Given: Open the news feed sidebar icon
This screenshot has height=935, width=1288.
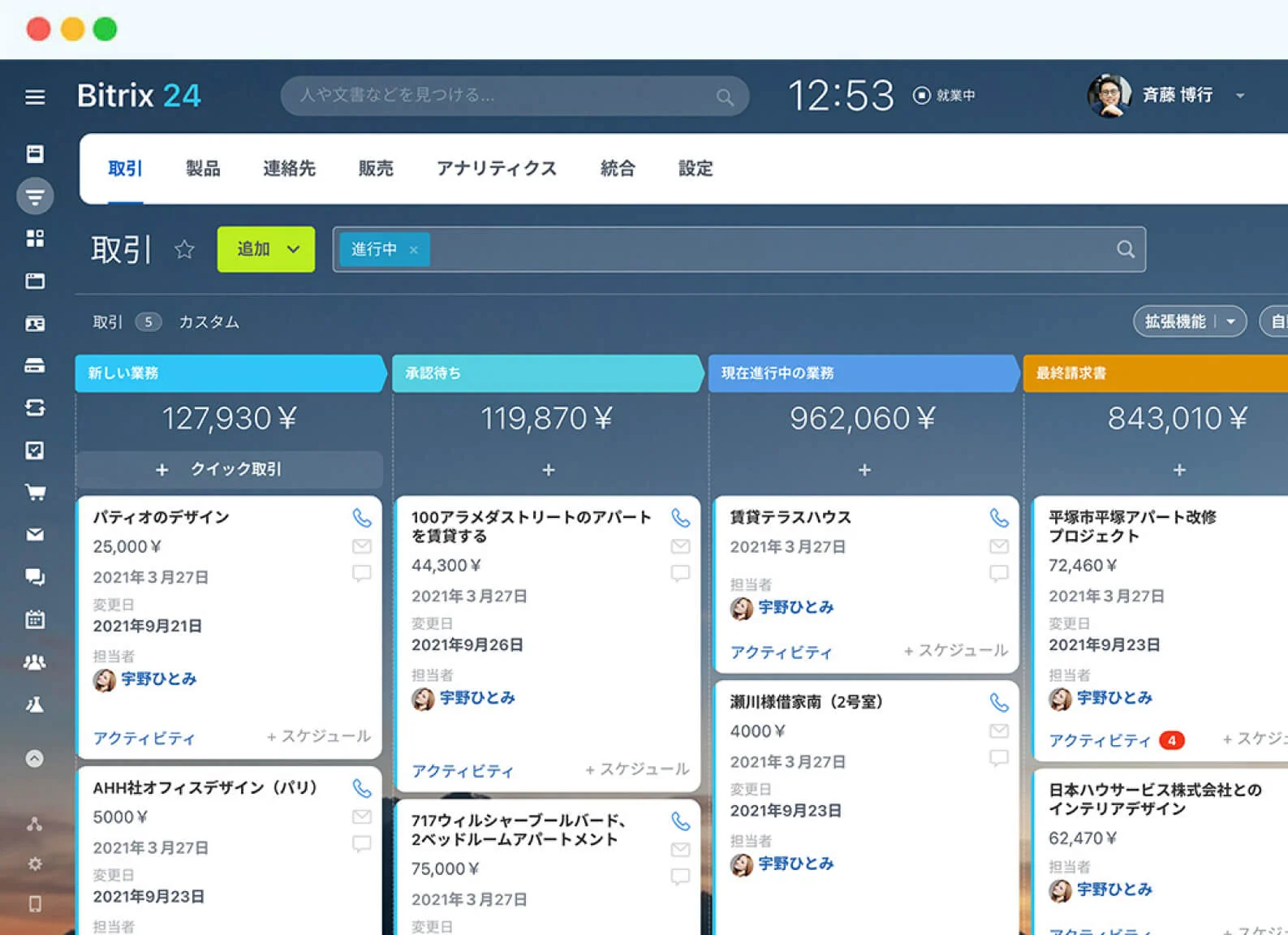Looking at the screenshot, I should pyautogui.click(x=35, y=153).
